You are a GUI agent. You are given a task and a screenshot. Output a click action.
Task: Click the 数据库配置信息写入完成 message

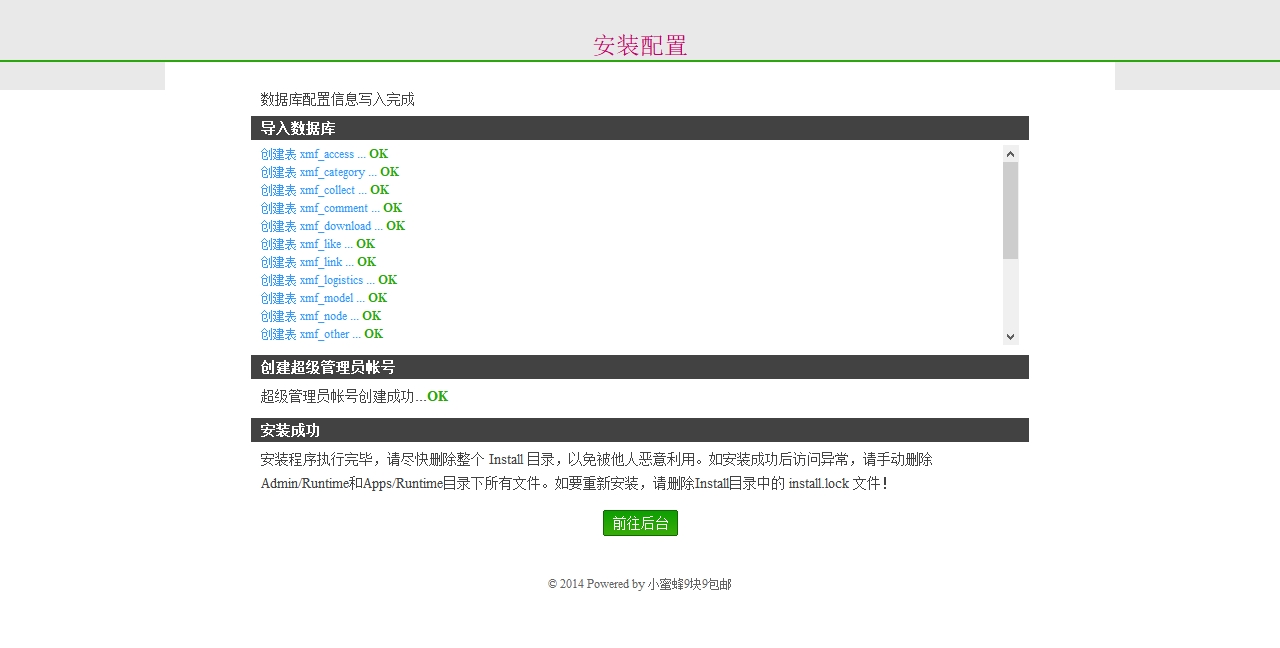337,99
